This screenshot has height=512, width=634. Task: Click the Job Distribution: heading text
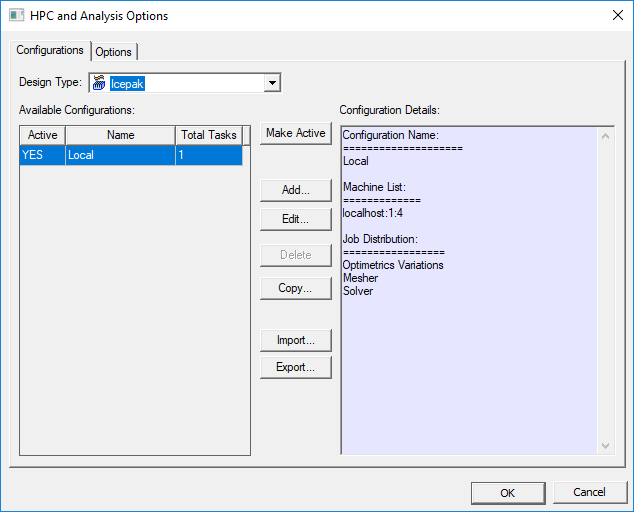pos(380,239)
